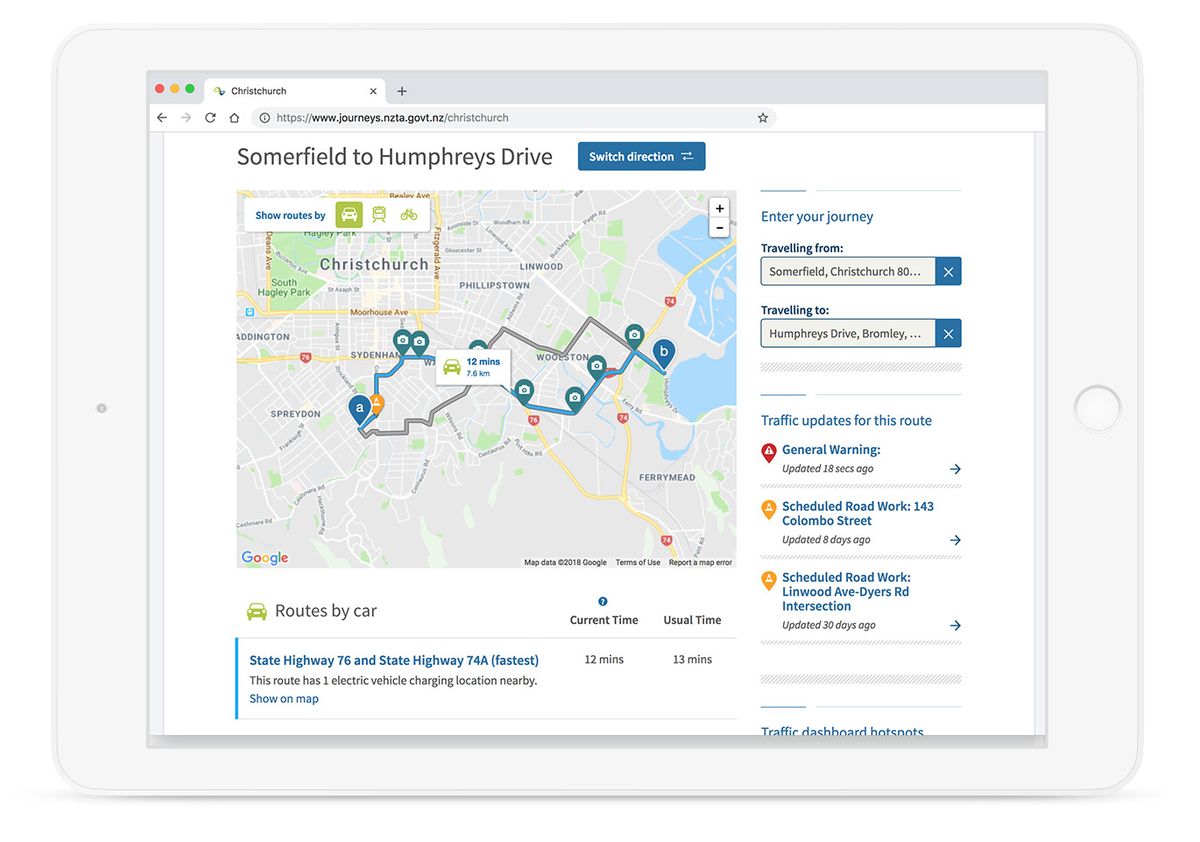Open traffic camera marker beside Woolston label

point(597,367)
